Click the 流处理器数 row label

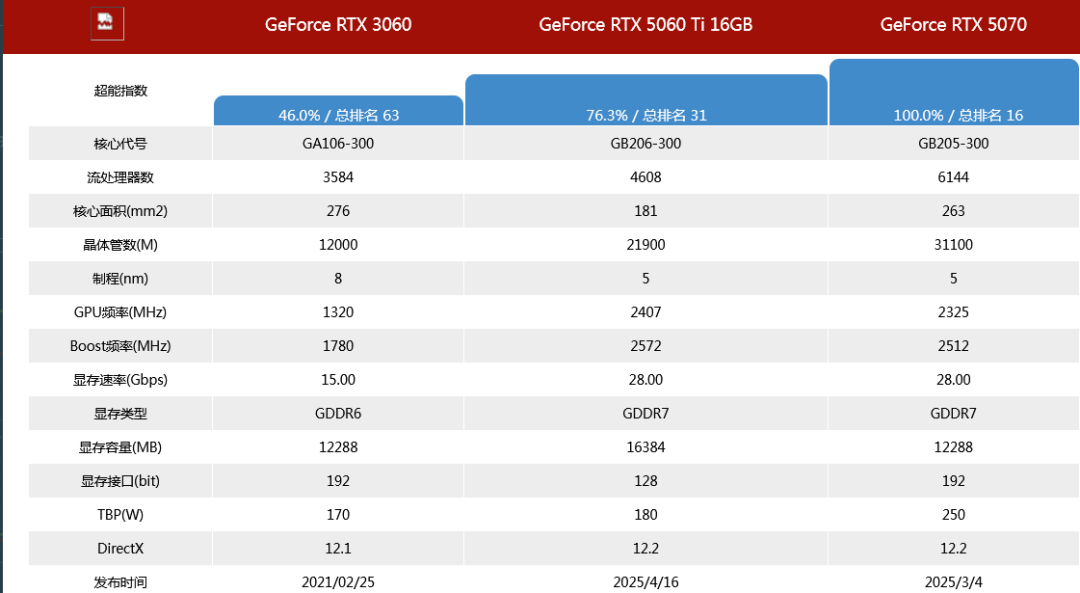pos(121,178)
